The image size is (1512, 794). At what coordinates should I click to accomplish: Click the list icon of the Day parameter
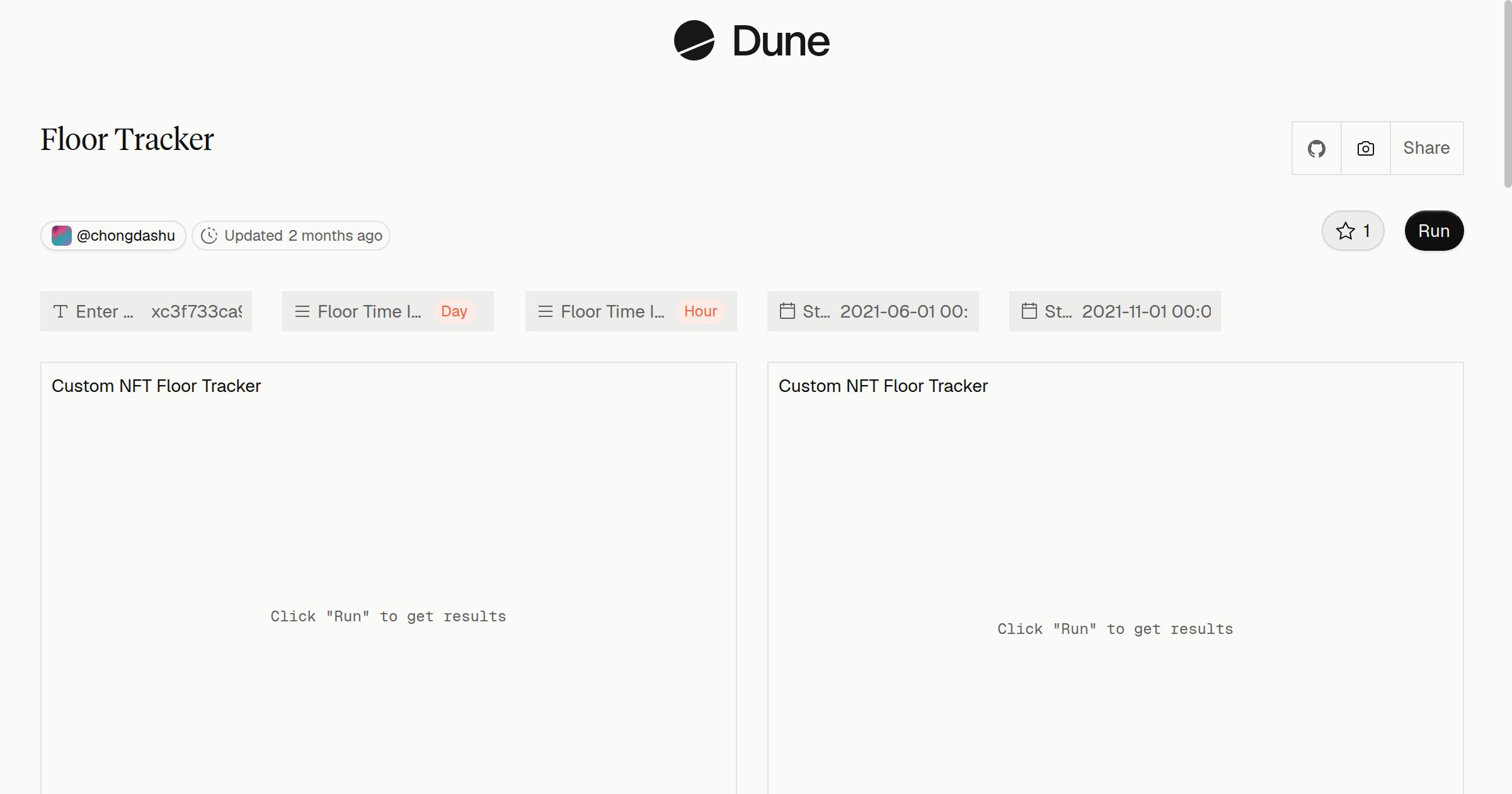coord(302,311)
